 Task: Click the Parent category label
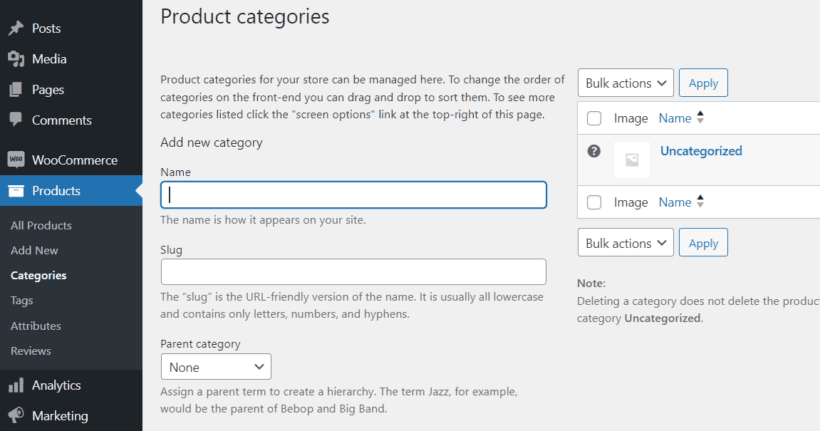click(x=200, y=344)
